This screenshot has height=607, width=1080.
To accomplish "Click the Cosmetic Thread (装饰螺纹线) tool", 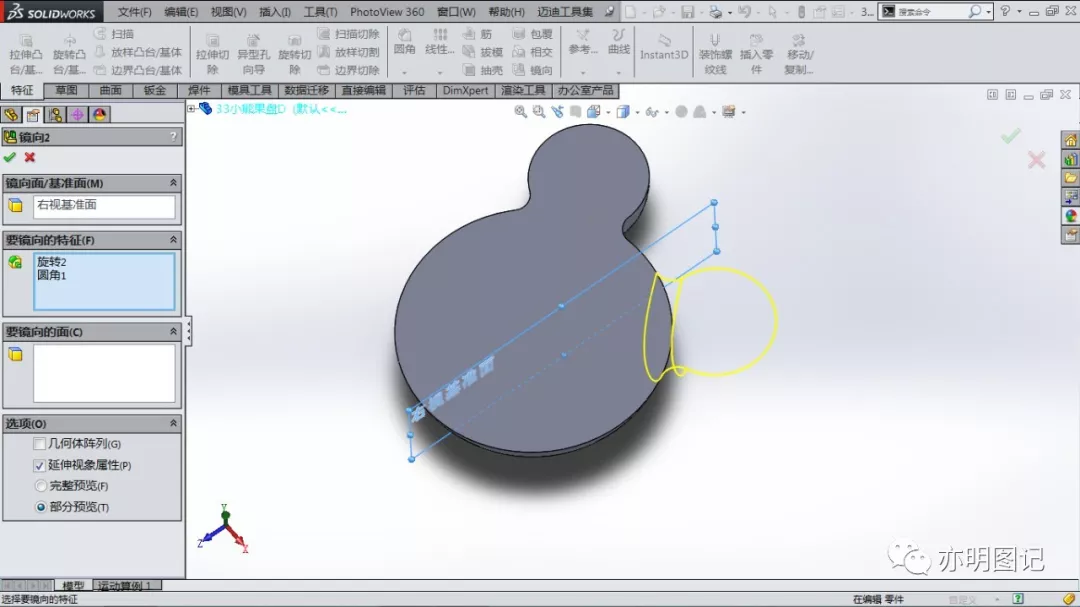I will [715, 54].
